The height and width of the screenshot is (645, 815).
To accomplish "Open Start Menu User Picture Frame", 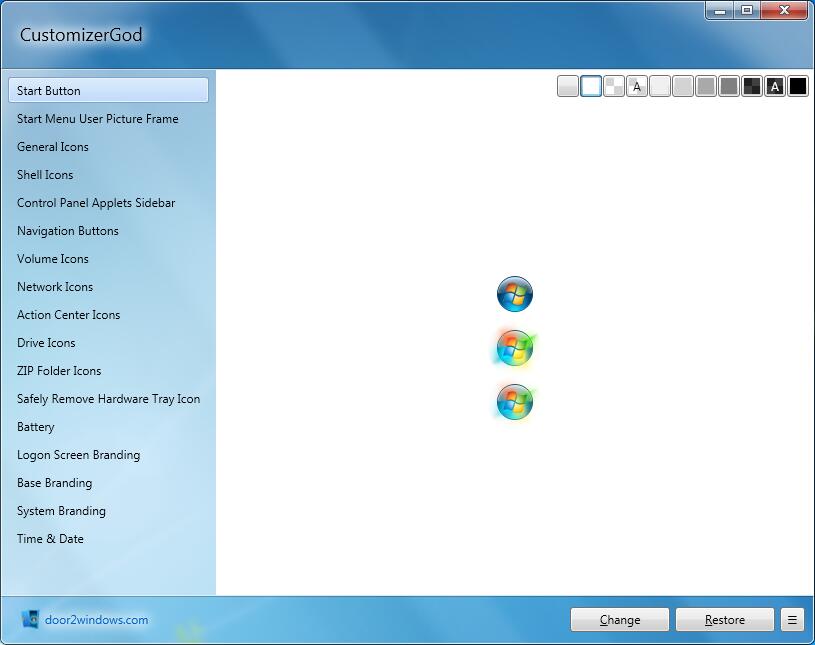I will (97, 119).
